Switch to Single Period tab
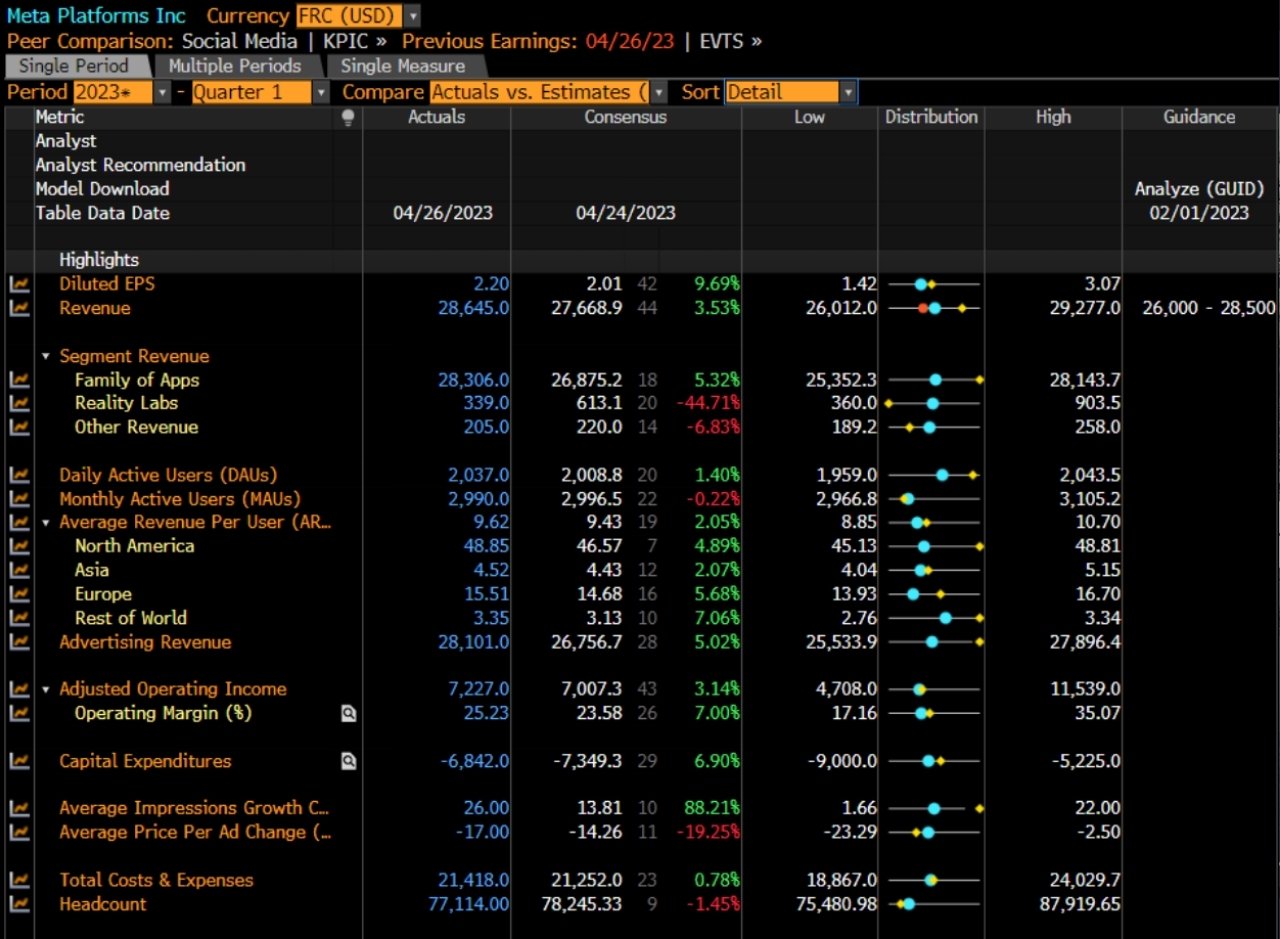 (75, 66)
